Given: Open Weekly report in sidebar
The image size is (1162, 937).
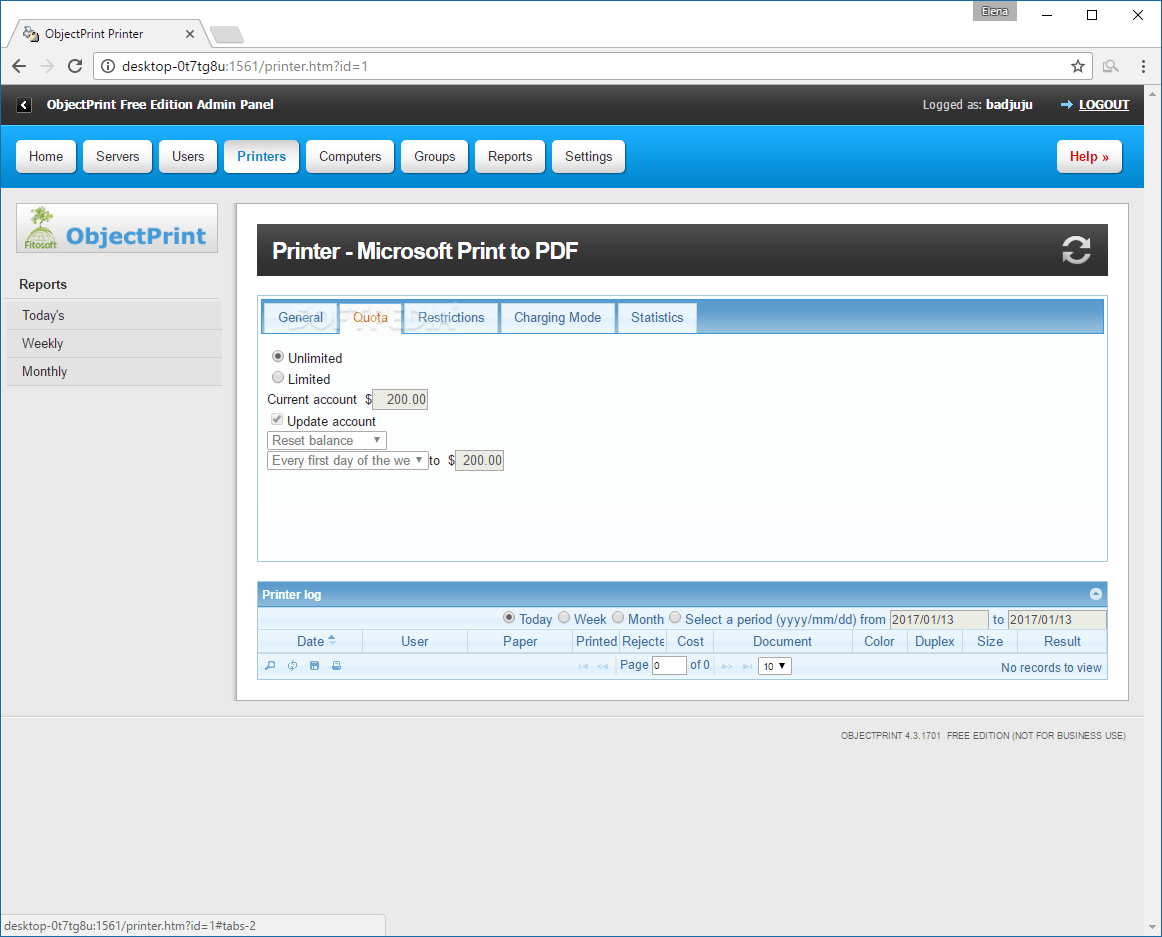Looking at the screenshot, I should (114, 343).
